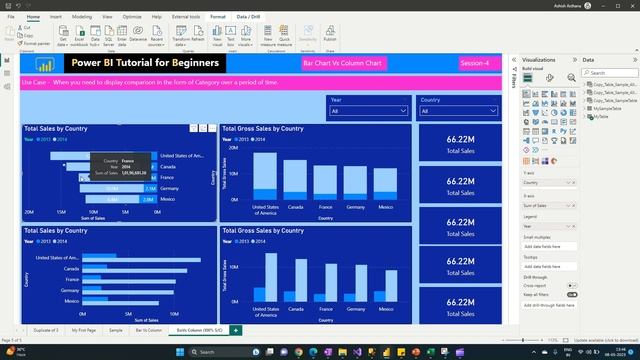The image size is (640, 360).
Task: Connect to SQL Server source
Action: [x=109, y=36]
